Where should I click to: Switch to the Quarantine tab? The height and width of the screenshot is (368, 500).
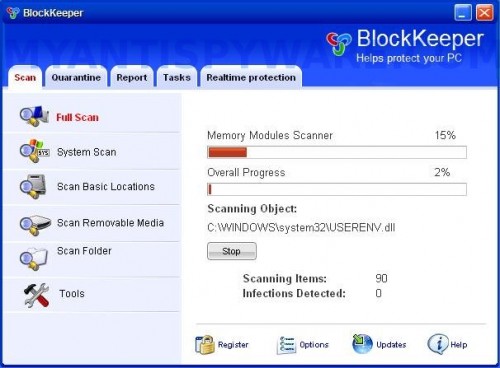click(x=76, y=77)
